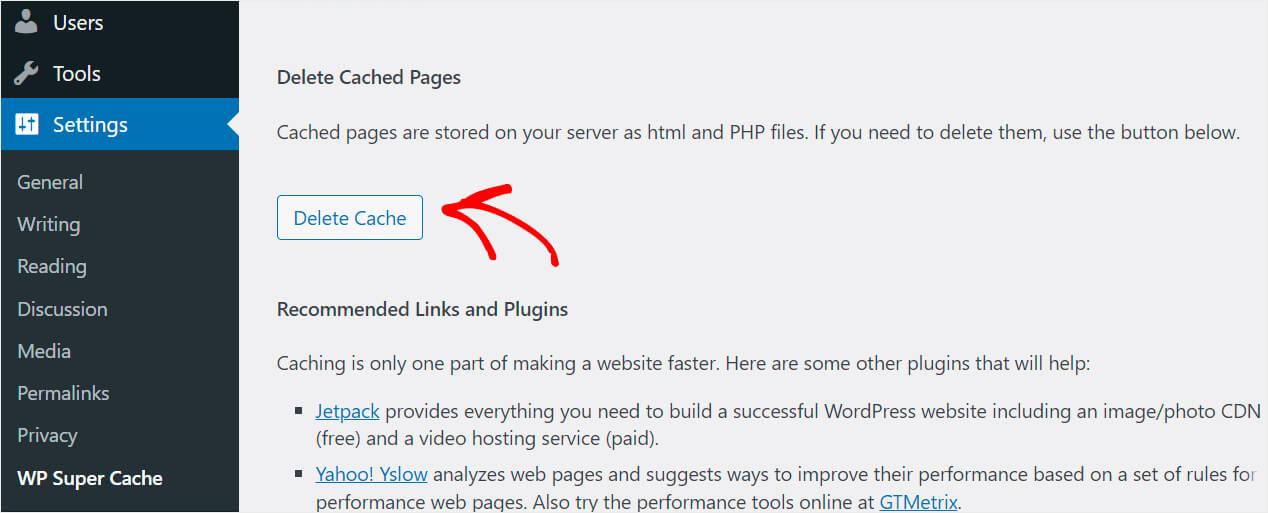Open the Tools menu item
Image resolution: width=1268 pixels, height=513 pixels.
coord(119,73)
